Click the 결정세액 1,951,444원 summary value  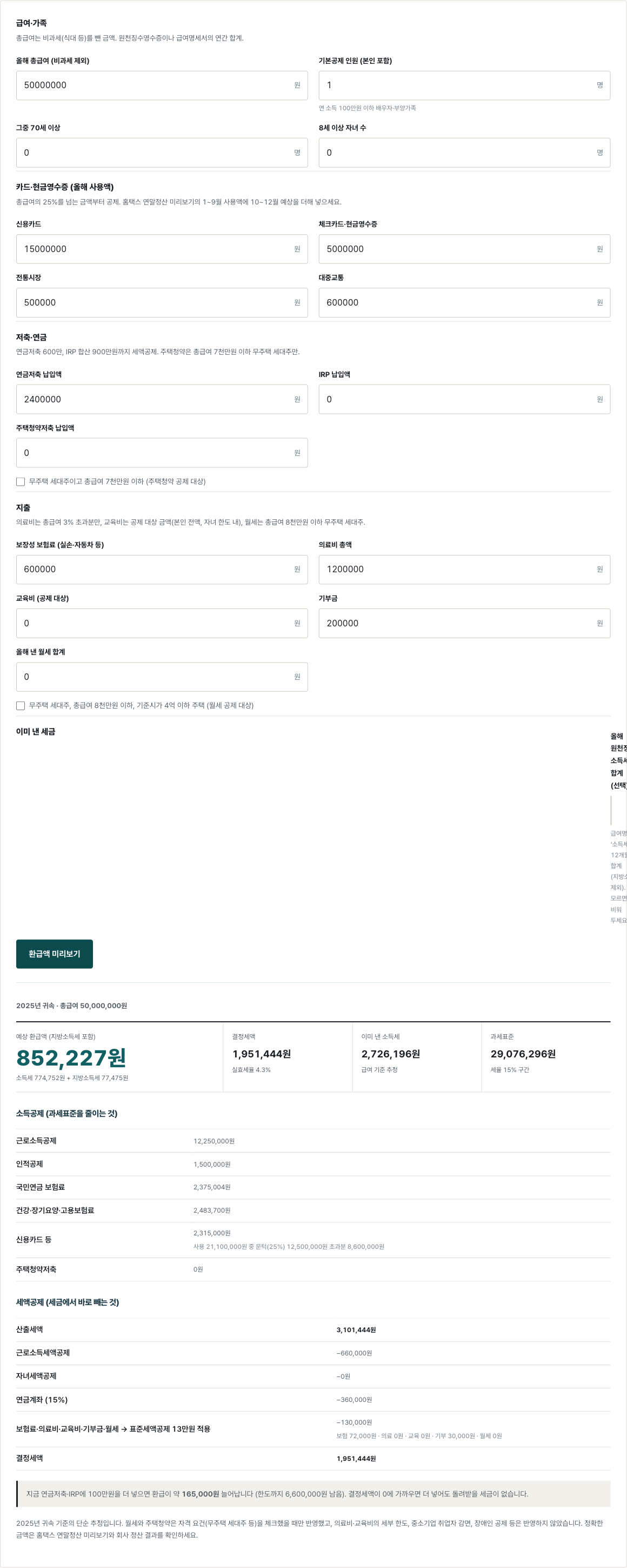pos(262,1054)
